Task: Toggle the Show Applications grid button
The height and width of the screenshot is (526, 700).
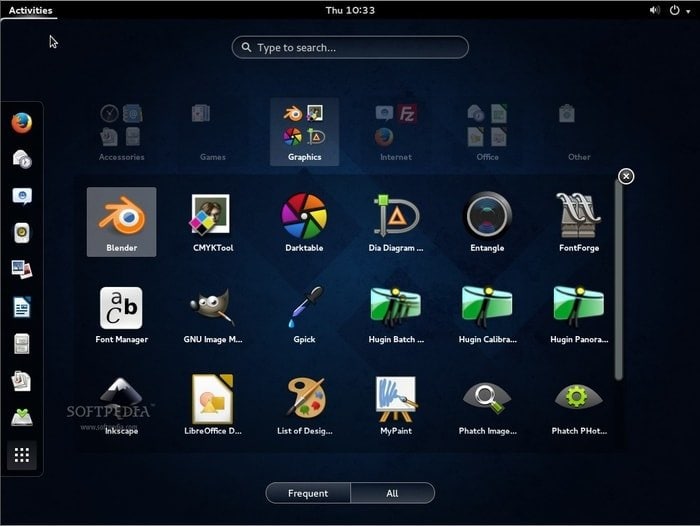Action: (22, 455)
